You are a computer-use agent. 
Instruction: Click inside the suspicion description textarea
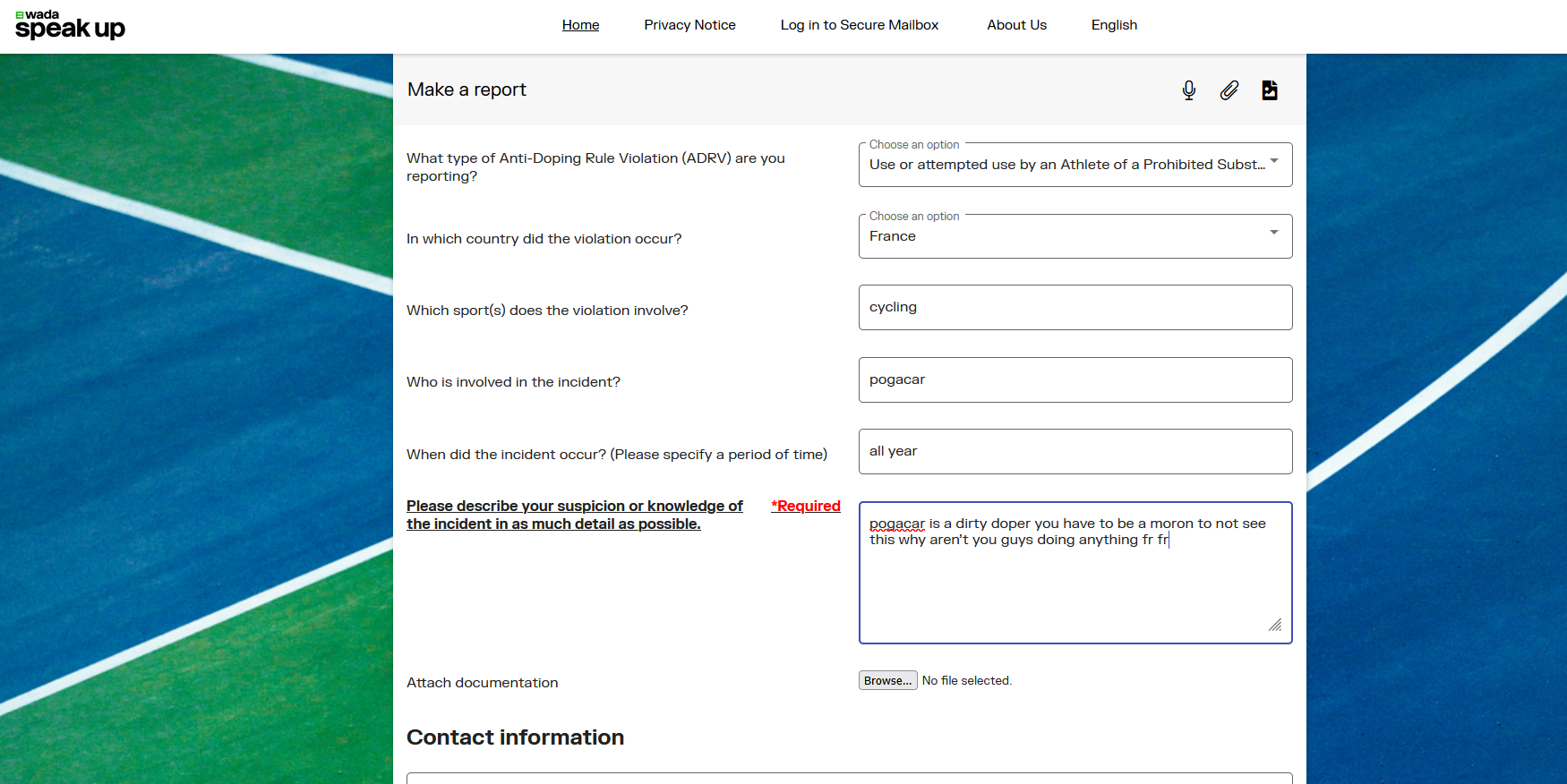(1075, 573)
